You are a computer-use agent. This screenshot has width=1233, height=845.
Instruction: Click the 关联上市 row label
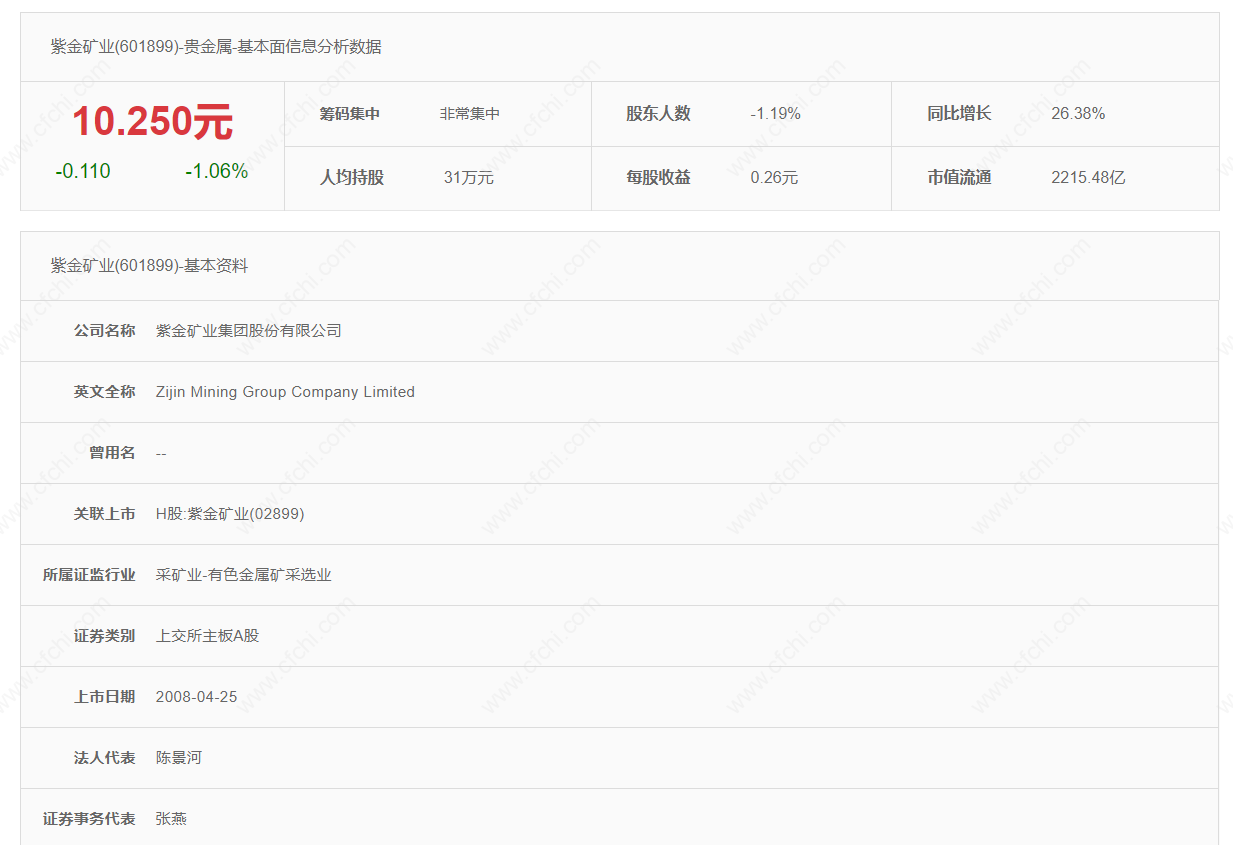104,514
